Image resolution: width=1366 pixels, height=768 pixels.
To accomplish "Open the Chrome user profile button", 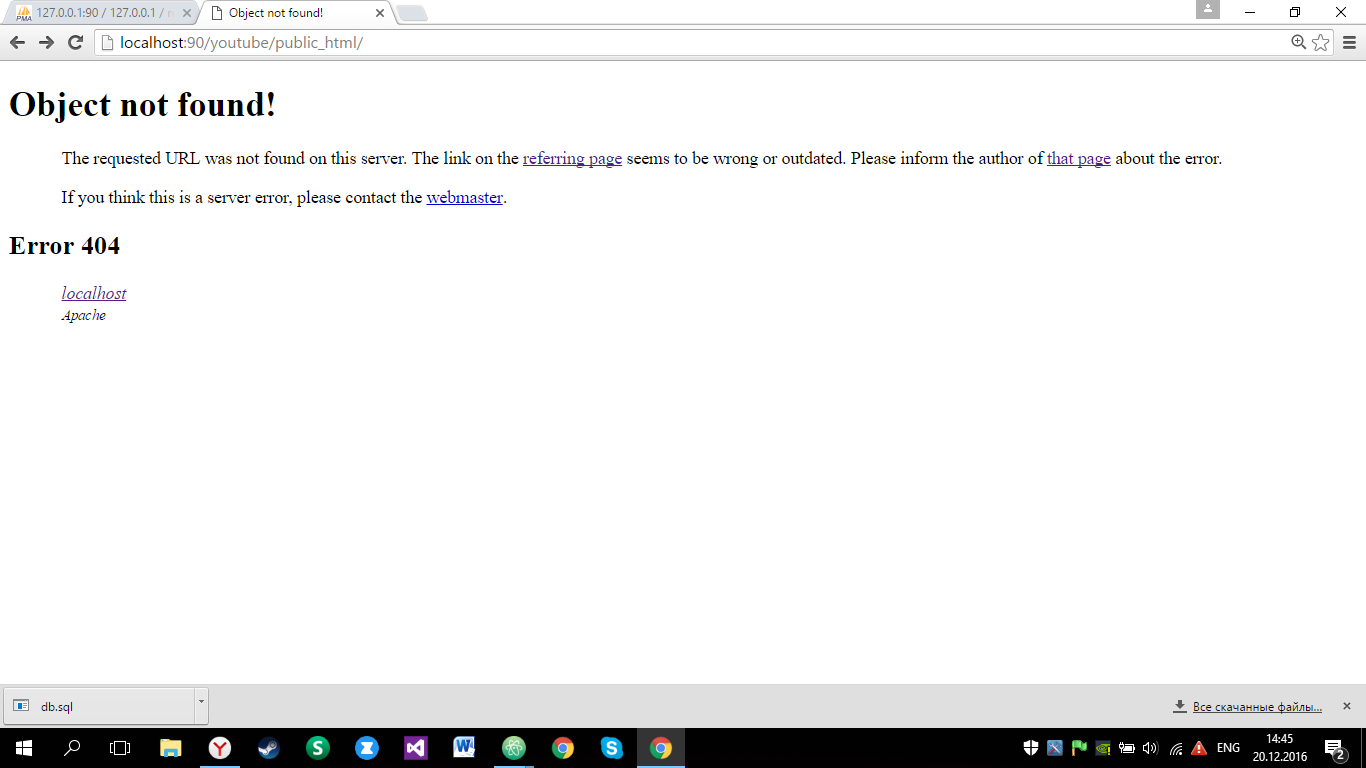I will [1208, 10].
